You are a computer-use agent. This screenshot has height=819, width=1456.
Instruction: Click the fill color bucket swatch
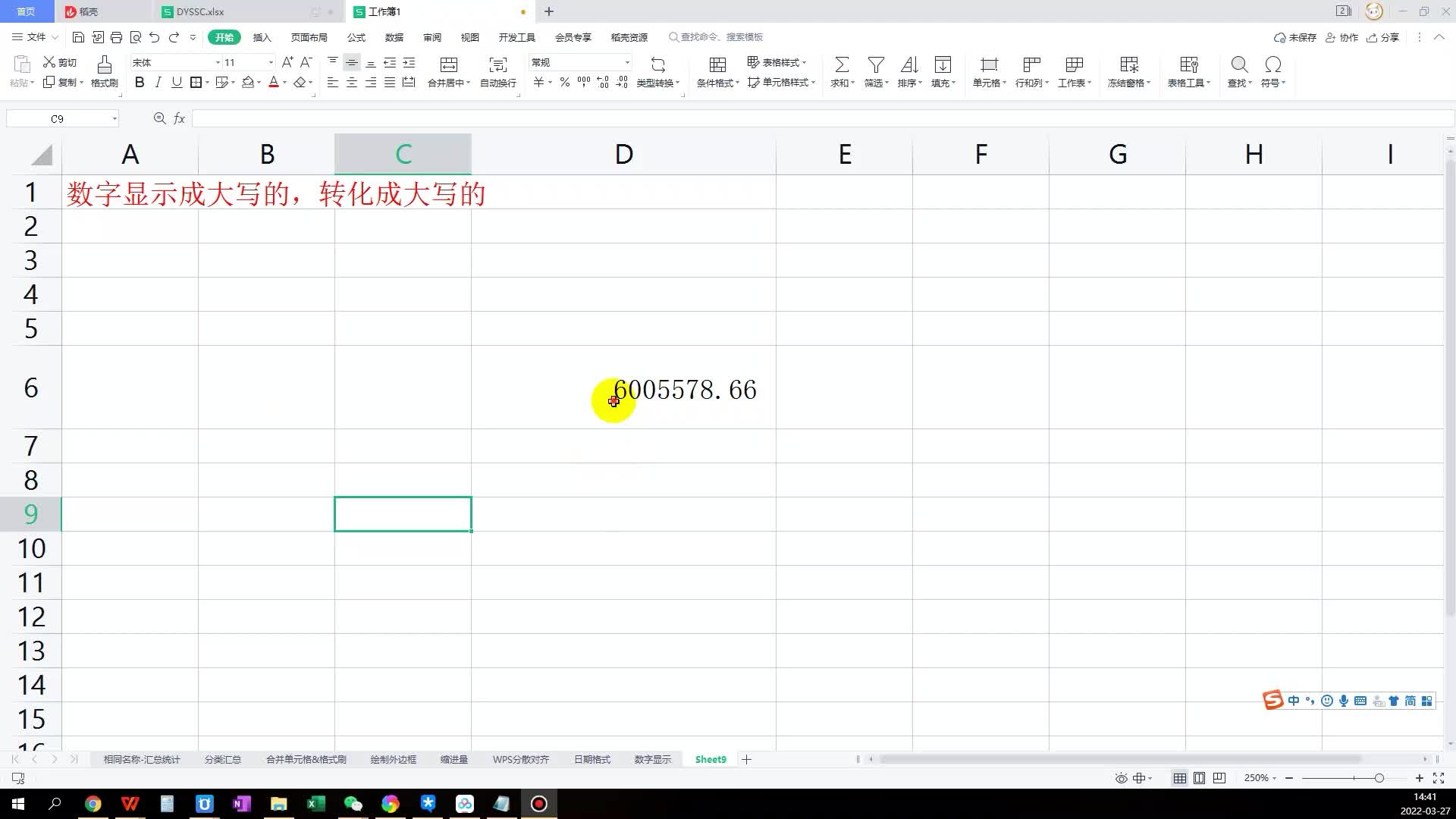[x=248, y=82]
